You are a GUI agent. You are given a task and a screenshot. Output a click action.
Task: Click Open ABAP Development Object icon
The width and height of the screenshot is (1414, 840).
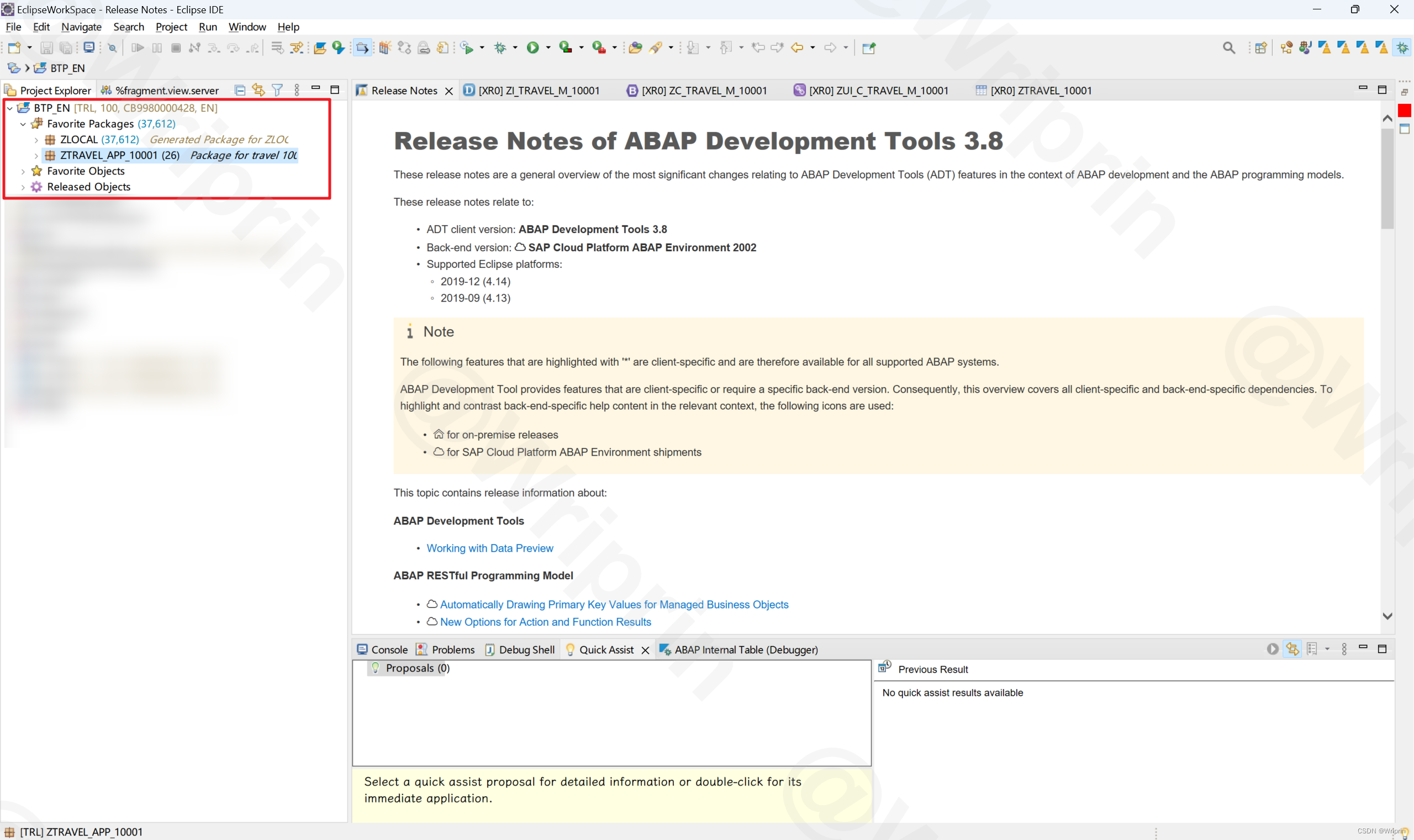[320, 47]
